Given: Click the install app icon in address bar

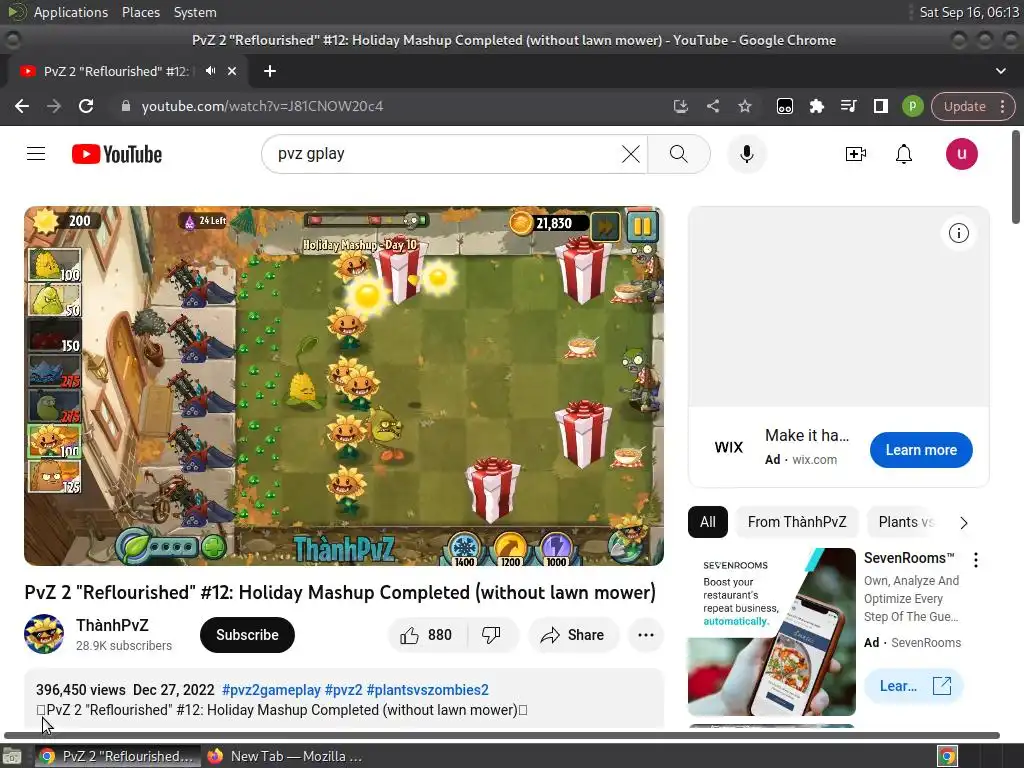Looking at the screenshot, I should (680, 106).
